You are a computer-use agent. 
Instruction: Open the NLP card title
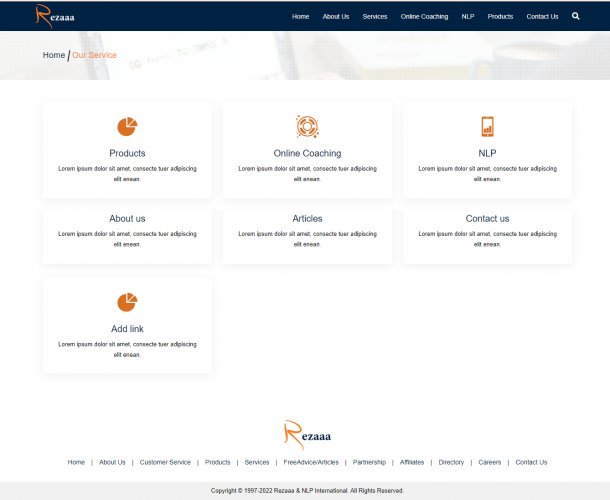click(487, 153)
